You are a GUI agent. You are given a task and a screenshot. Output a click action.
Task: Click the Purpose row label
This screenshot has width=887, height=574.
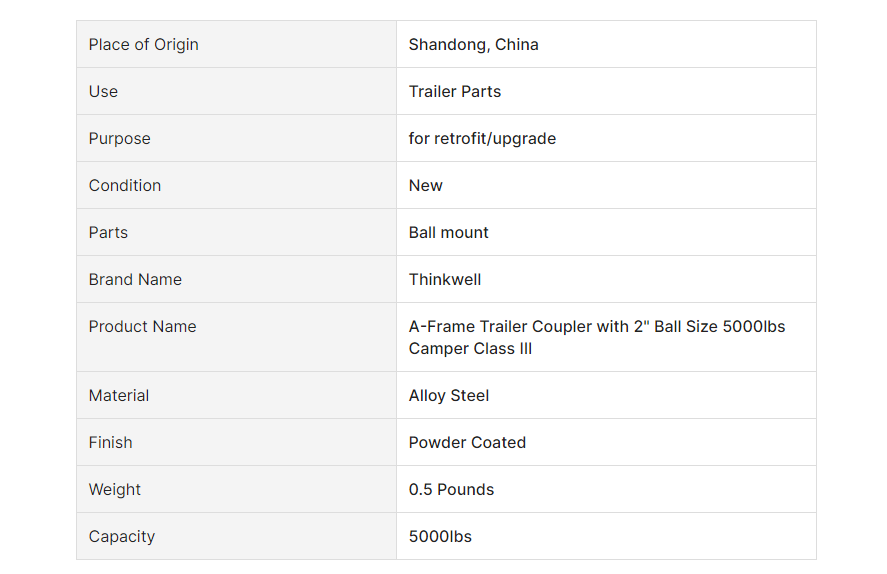[119, 139]
